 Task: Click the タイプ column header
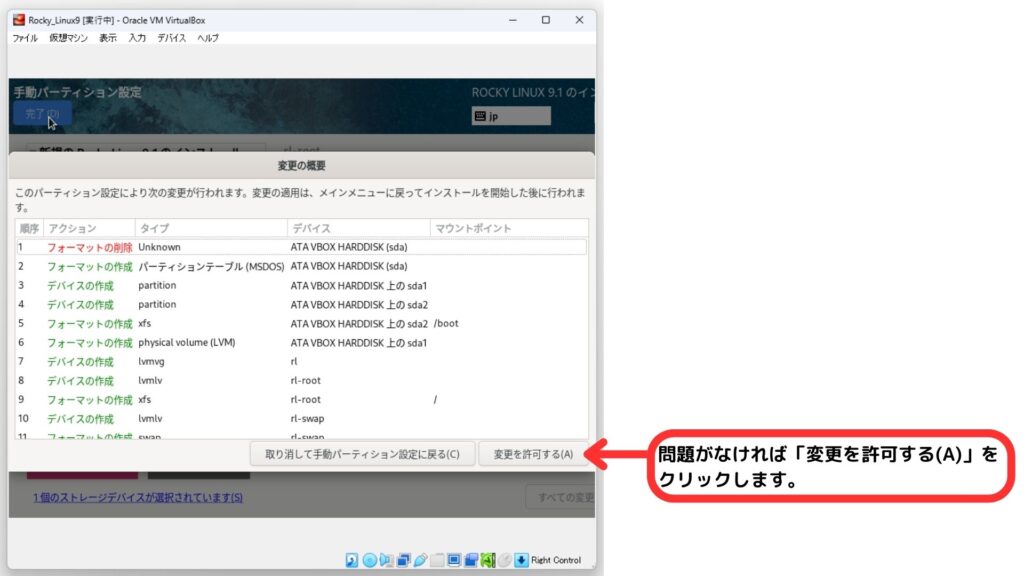pos(211,228)
